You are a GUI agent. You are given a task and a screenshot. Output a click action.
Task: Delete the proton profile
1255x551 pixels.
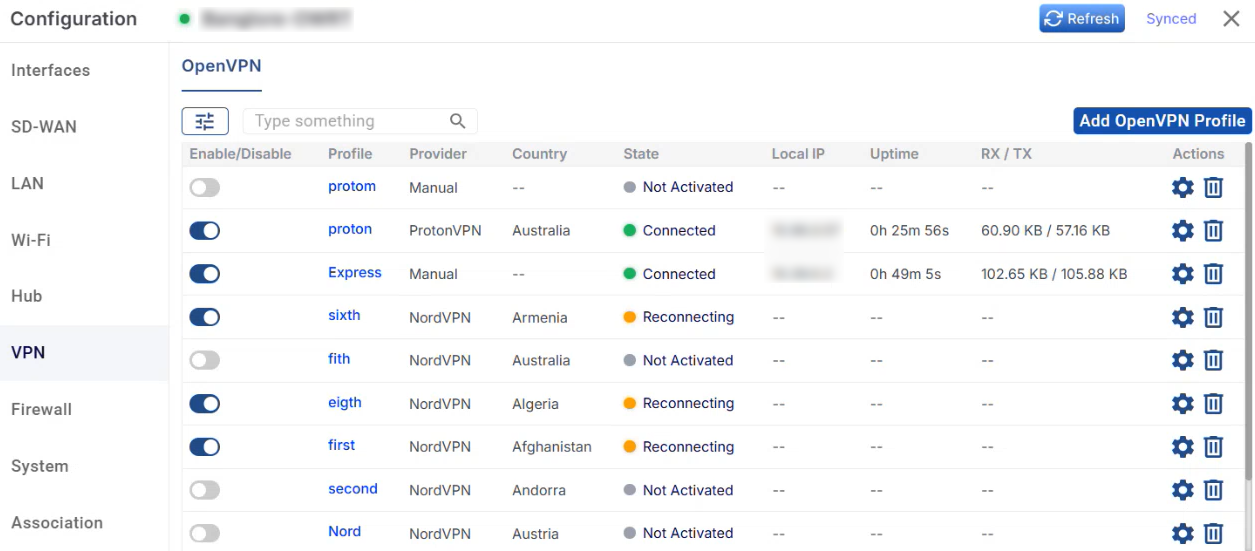[1213, 230]
